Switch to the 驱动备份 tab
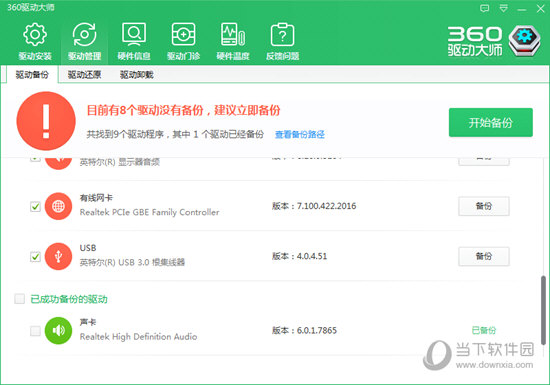 (x=32, y=75)
